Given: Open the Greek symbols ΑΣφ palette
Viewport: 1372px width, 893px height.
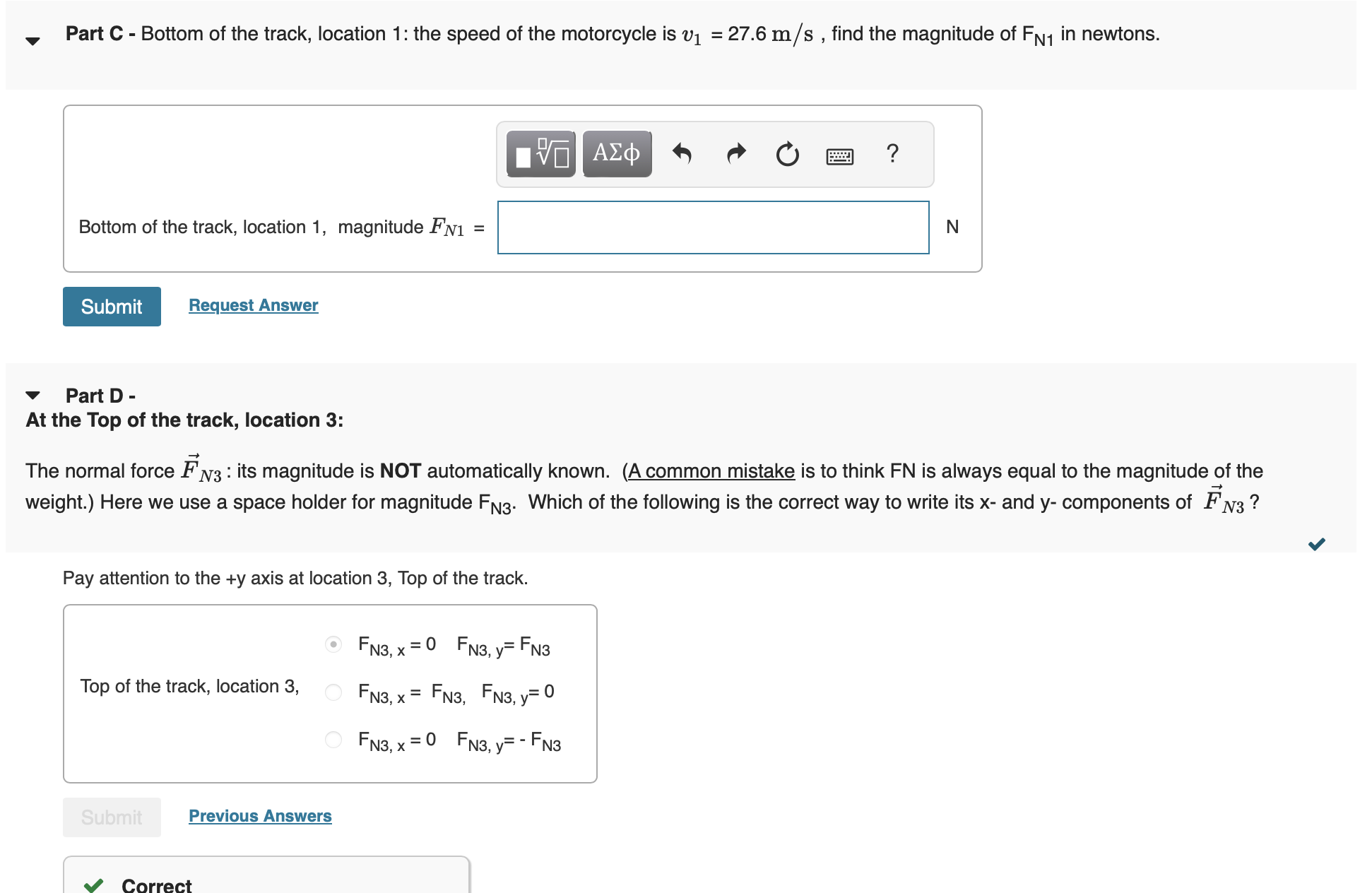Looking at the screenshot, I should (x=615, y=153).
